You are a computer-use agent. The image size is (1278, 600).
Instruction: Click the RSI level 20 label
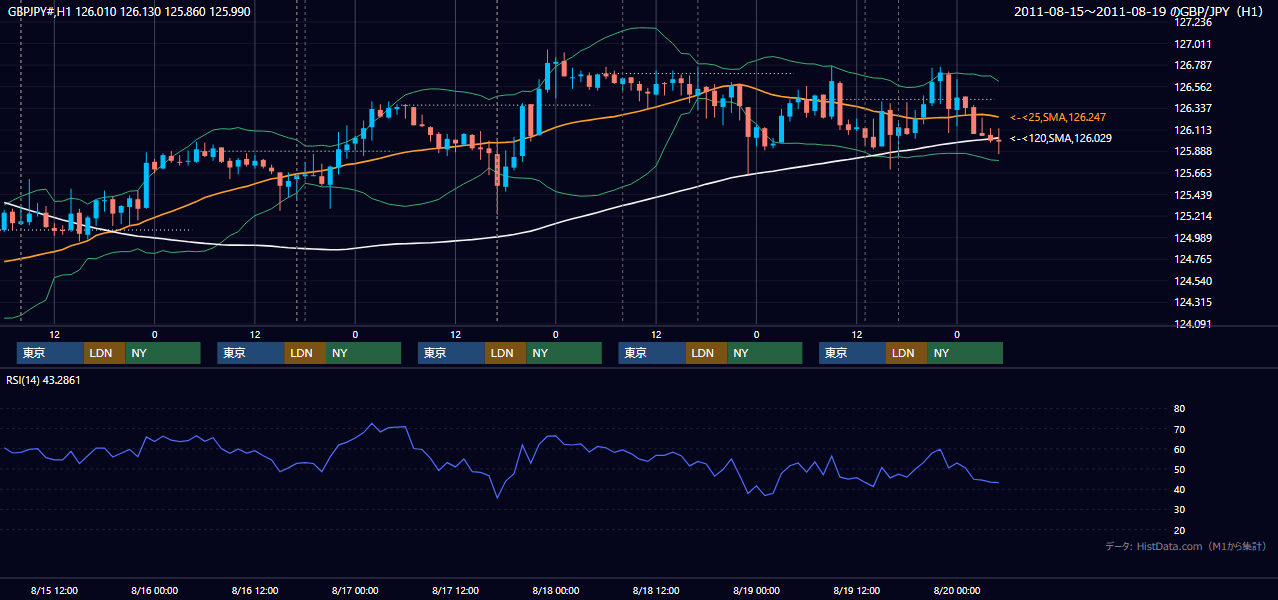tap(1179, 530)
